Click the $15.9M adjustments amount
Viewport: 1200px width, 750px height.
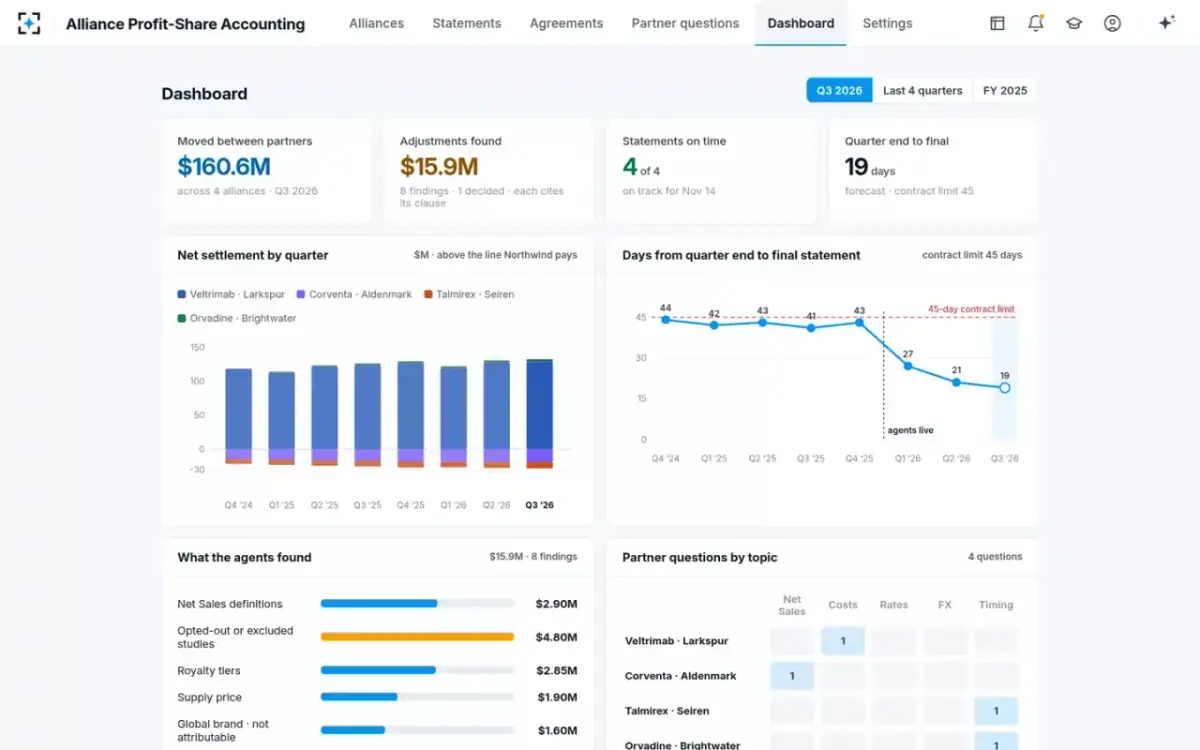pyautogui.click(x=439, y=167)
